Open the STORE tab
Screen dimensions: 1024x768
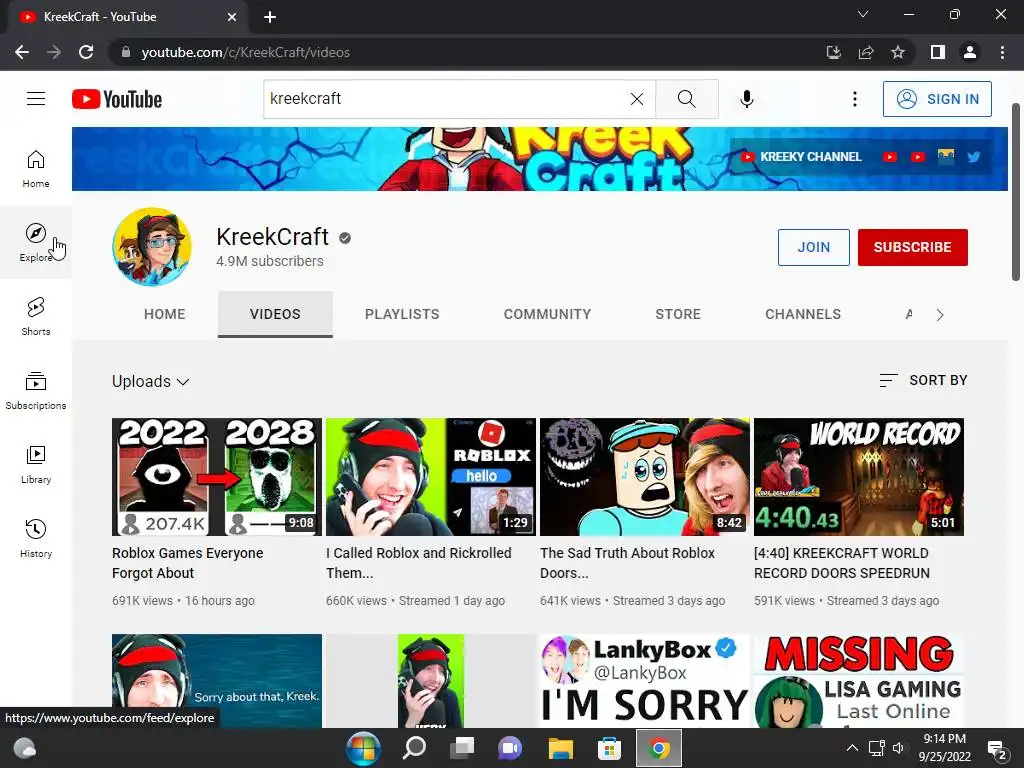678,314
